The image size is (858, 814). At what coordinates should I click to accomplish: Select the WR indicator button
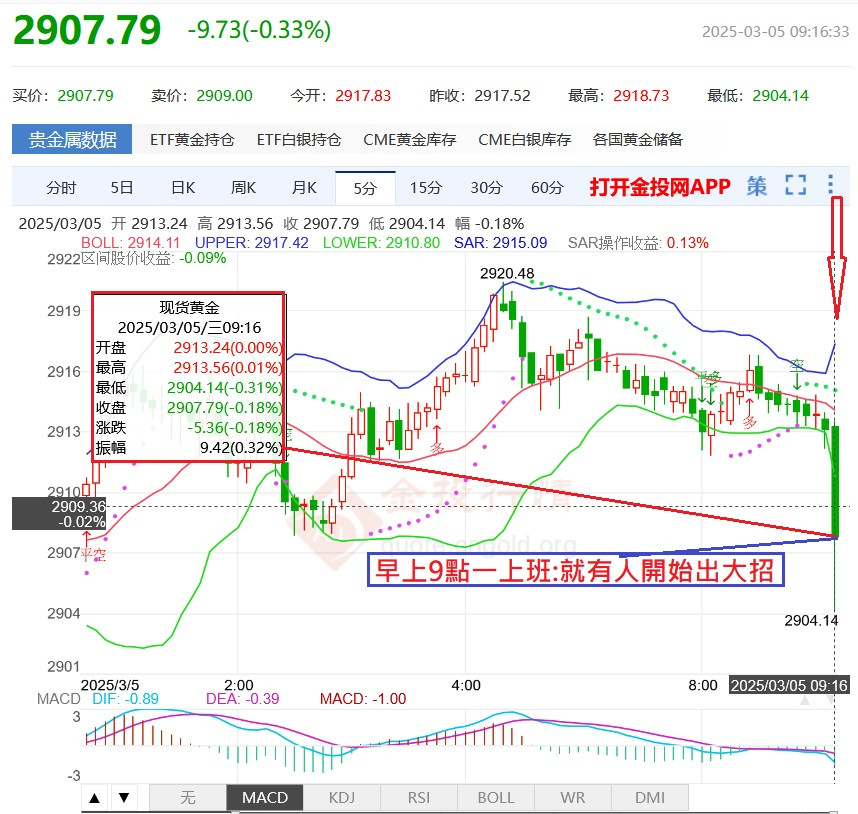pyautogui.click(x=573, y=798)
